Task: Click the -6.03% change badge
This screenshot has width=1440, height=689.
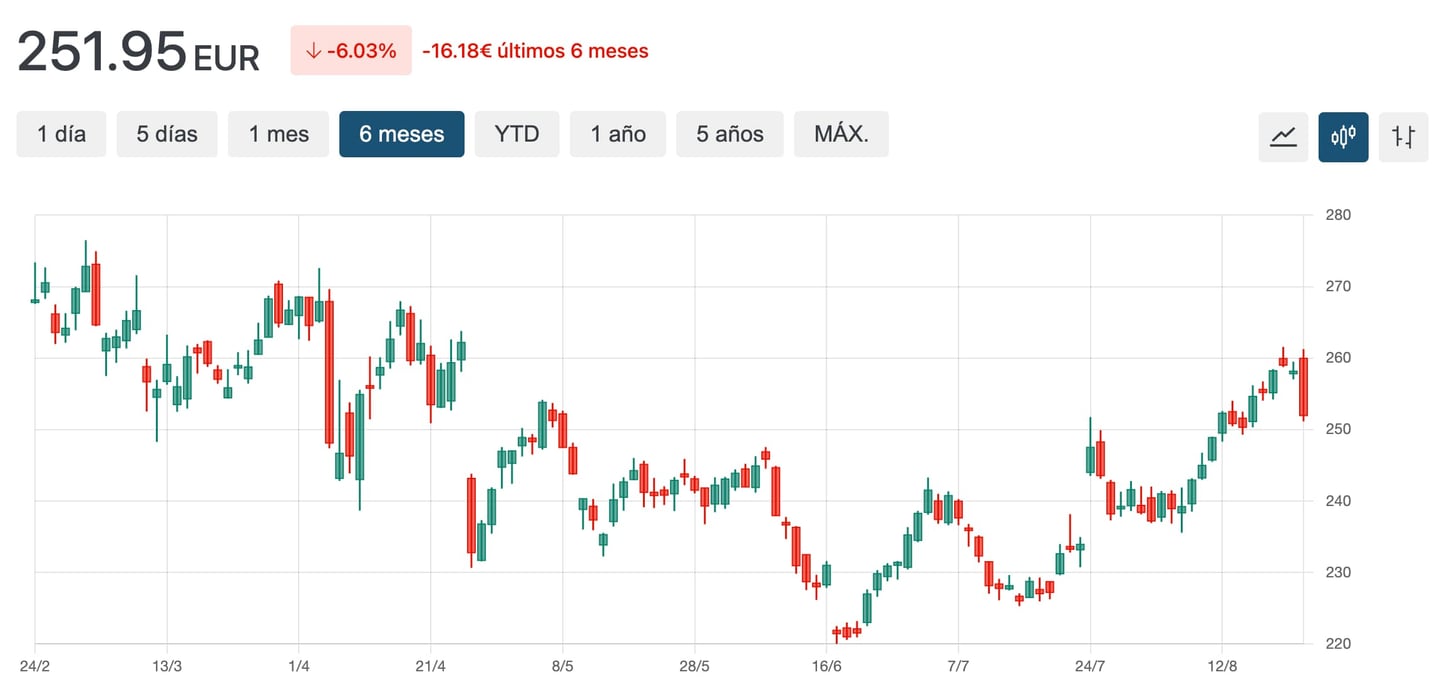Action: point(351,50)
